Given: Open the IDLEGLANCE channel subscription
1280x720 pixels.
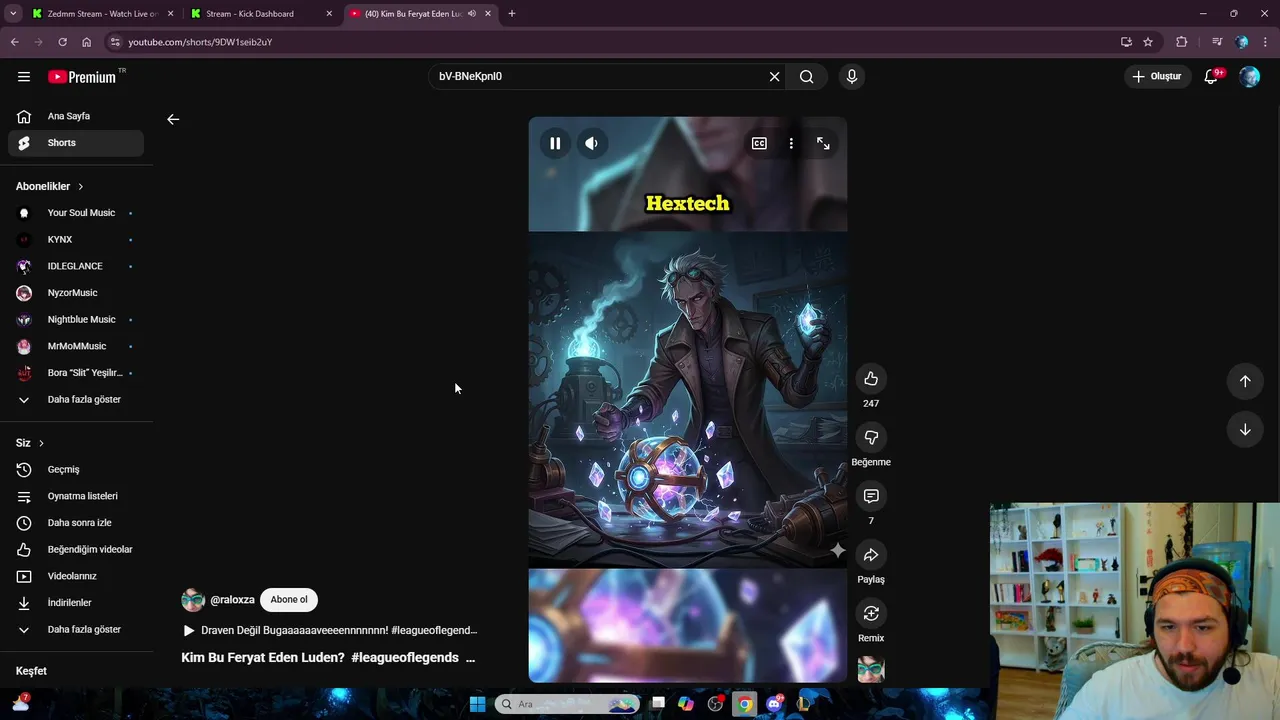Looking at the screenshot, I should pos(76,266).
